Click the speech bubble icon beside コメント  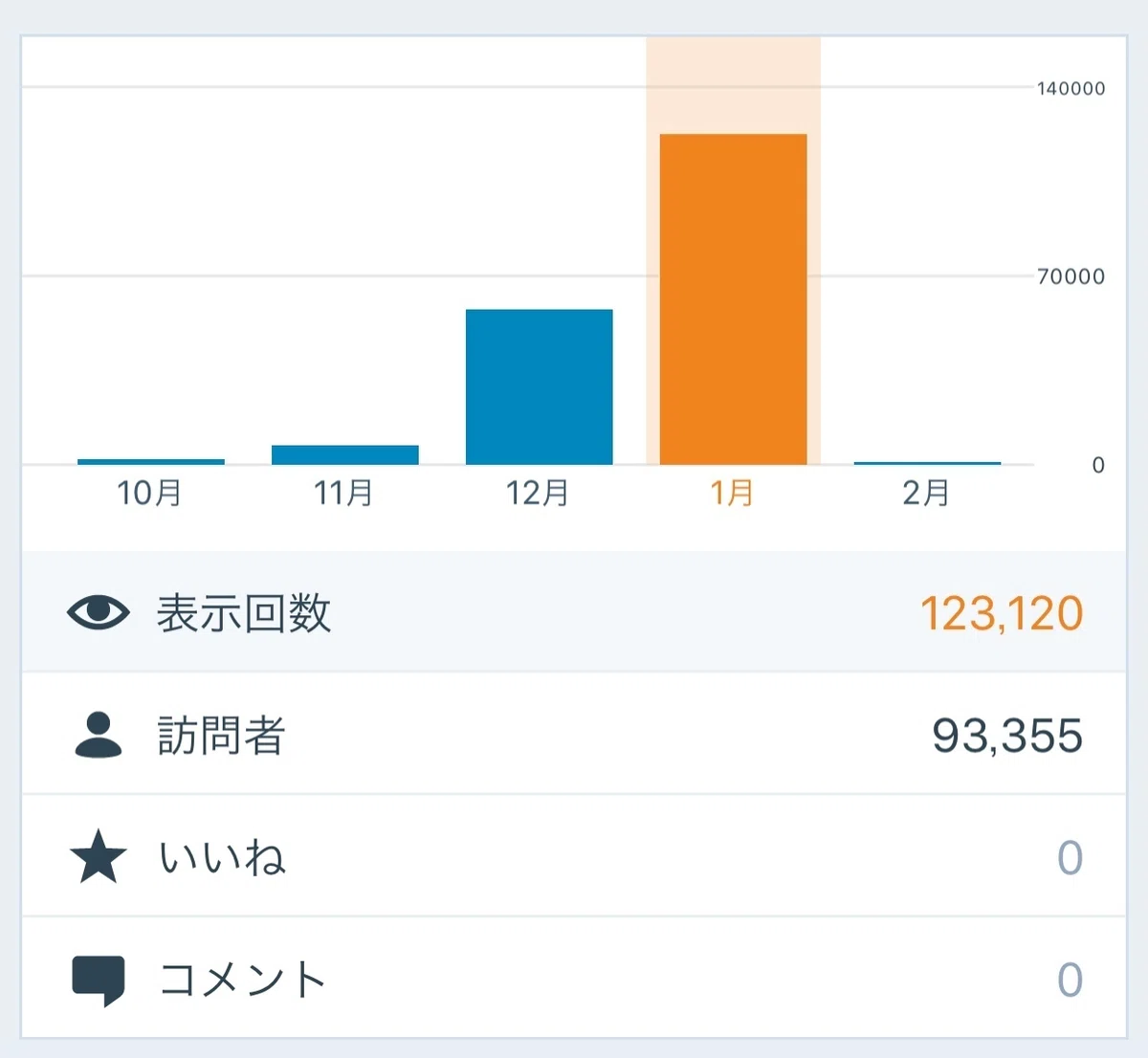pyautogui.click(x=99, y=980)
